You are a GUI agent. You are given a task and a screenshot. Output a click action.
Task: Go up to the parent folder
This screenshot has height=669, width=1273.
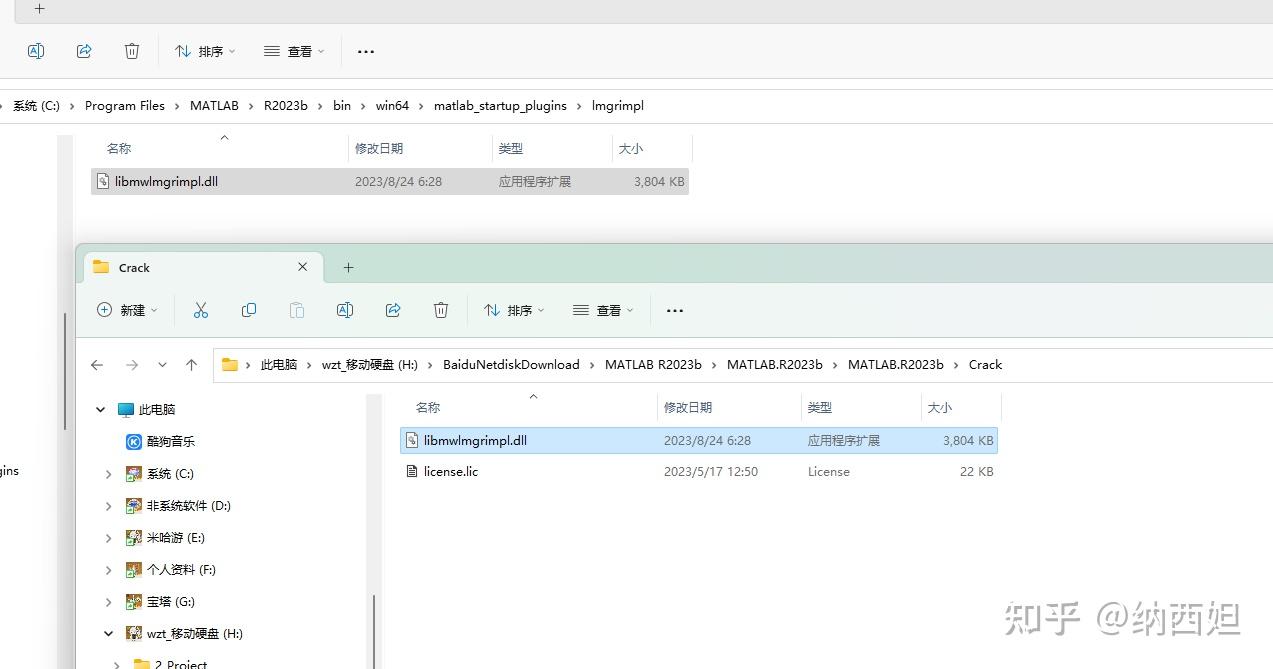point(192,364)
